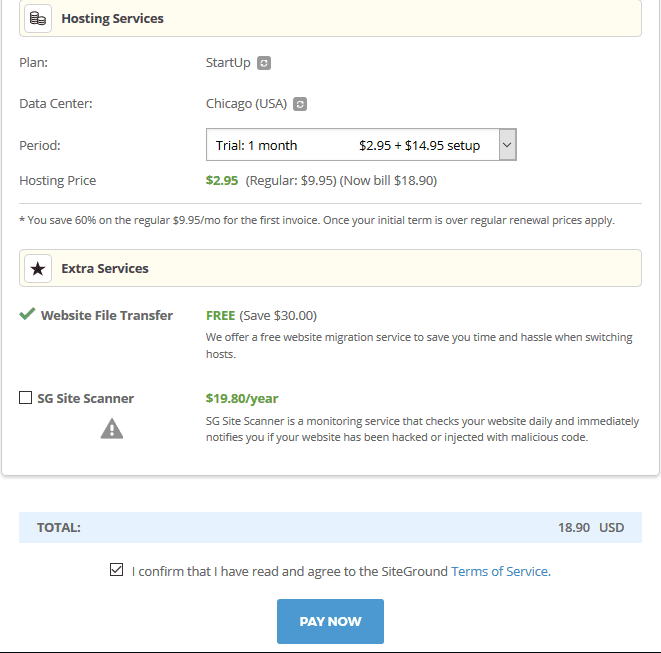Click the Website File Transfer label
Screen dimensions: 661x653
(107, 315)
